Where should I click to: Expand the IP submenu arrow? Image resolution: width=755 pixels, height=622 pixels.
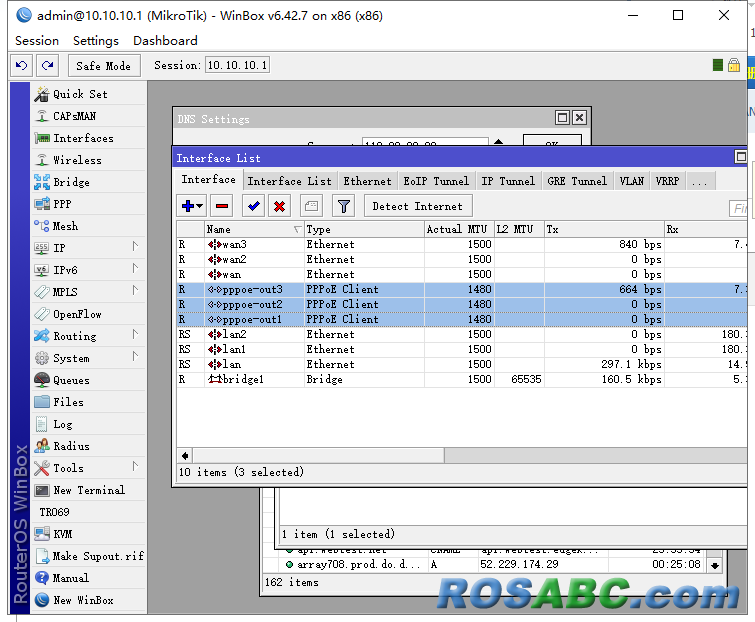click(135, 247)
